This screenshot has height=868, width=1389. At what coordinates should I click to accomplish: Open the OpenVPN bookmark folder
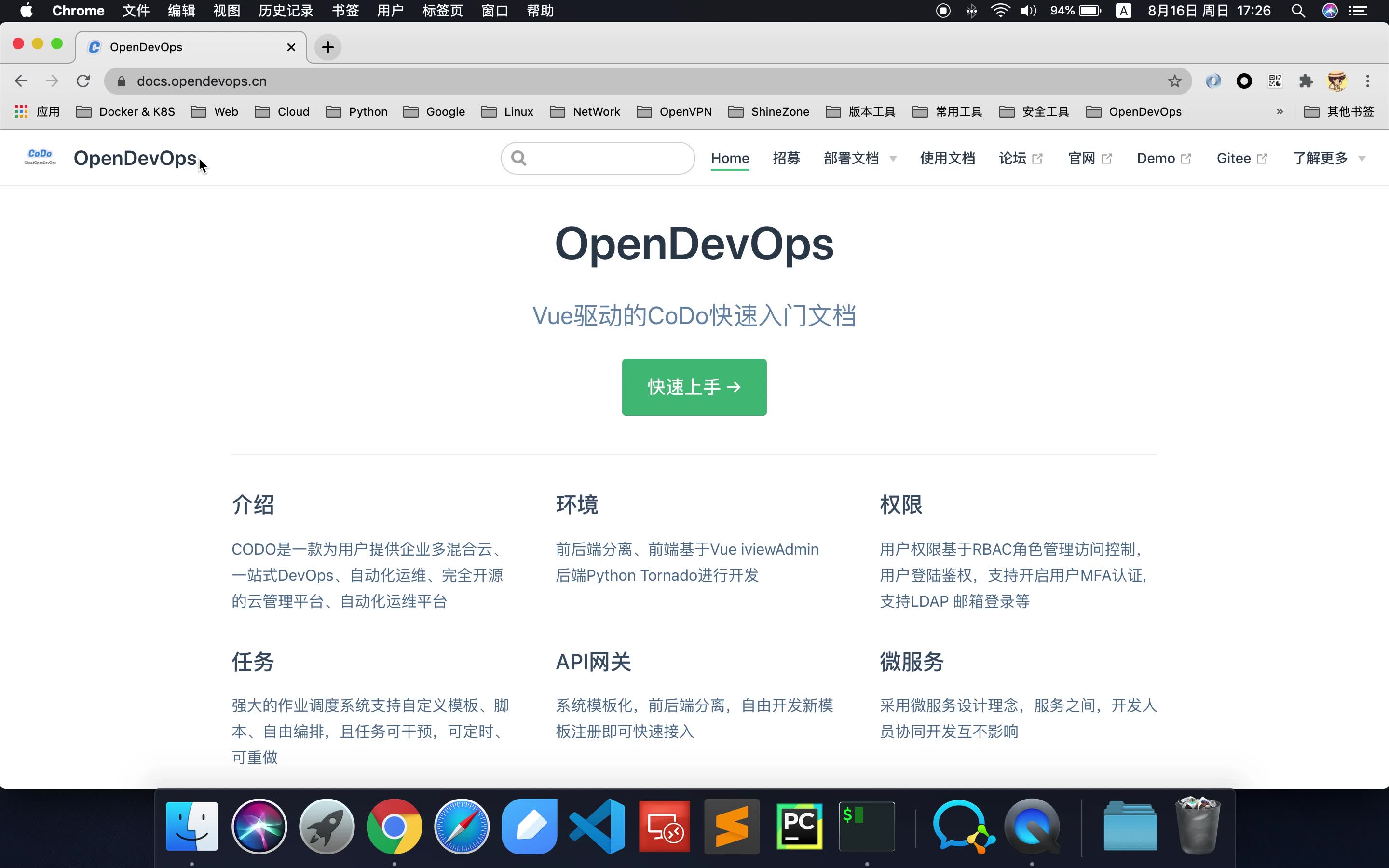[674, 111]
